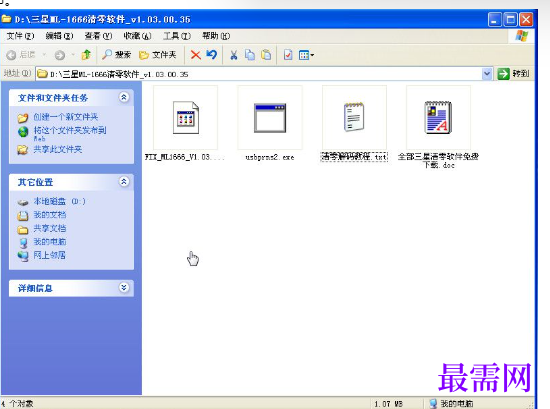Go up one folder level

pos(86,55)
